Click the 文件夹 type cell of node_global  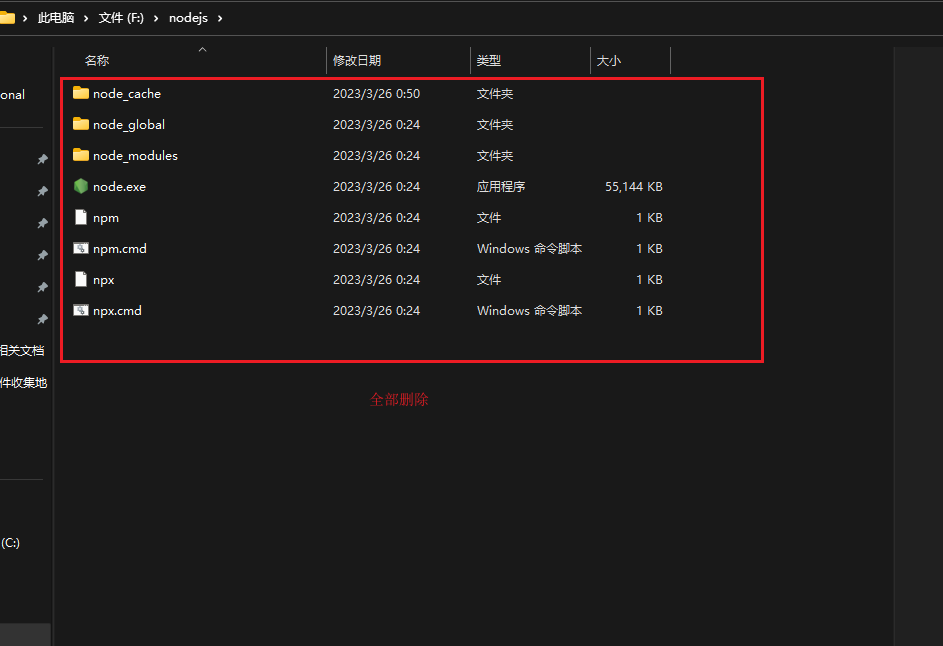[495, 125]
